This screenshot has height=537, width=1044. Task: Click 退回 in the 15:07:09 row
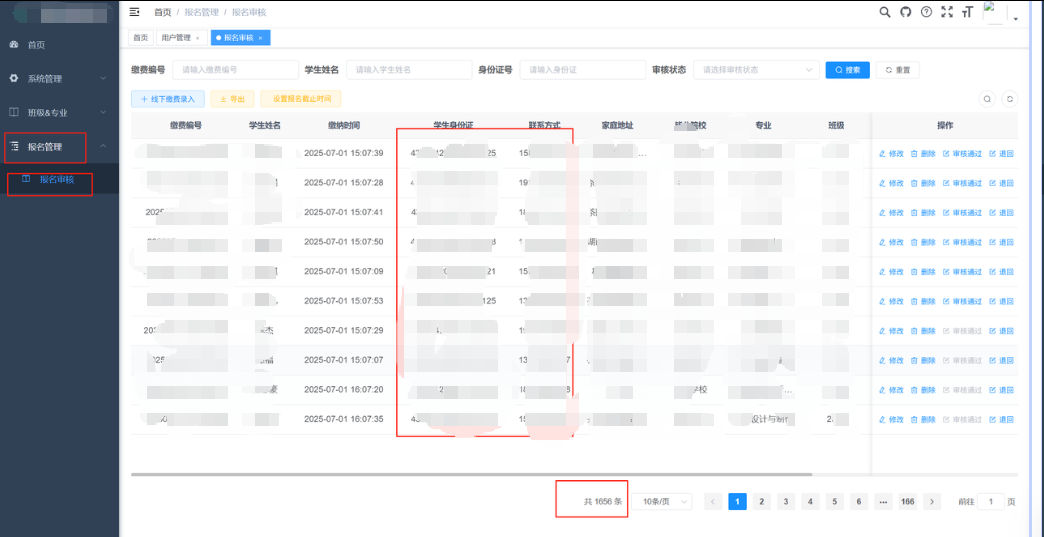pyautogui.click(x=1001, y=271)
